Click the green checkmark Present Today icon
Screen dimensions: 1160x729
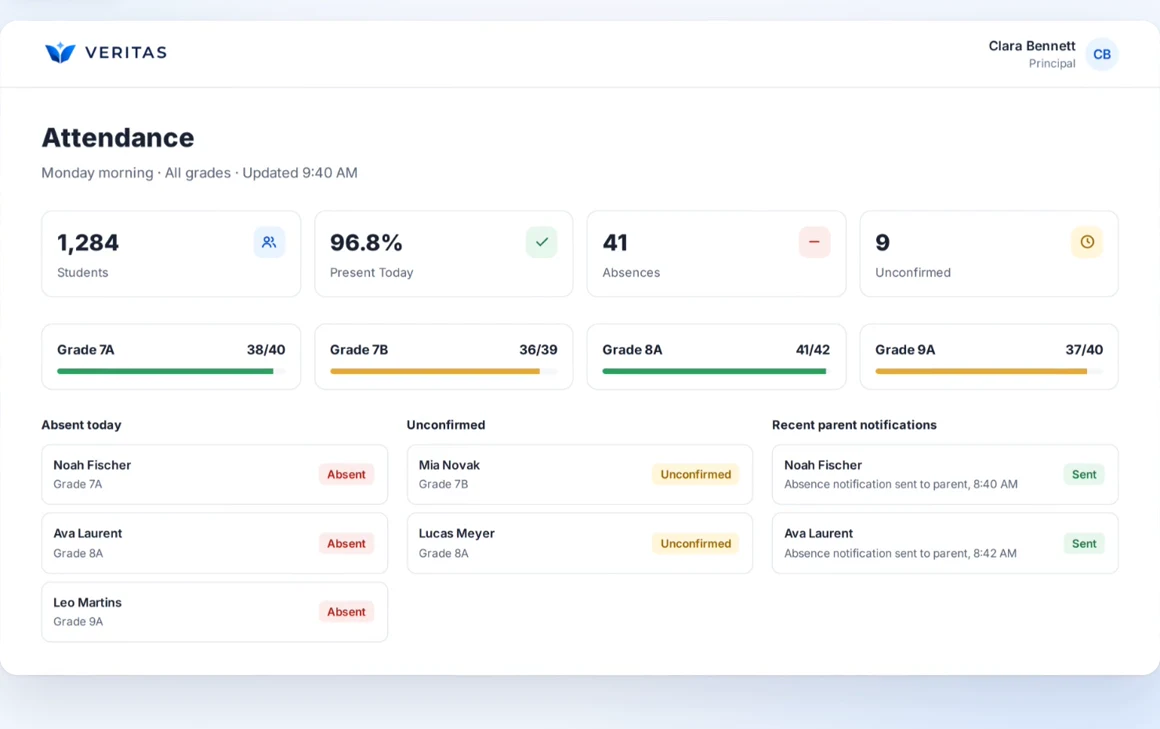point(542,242)
